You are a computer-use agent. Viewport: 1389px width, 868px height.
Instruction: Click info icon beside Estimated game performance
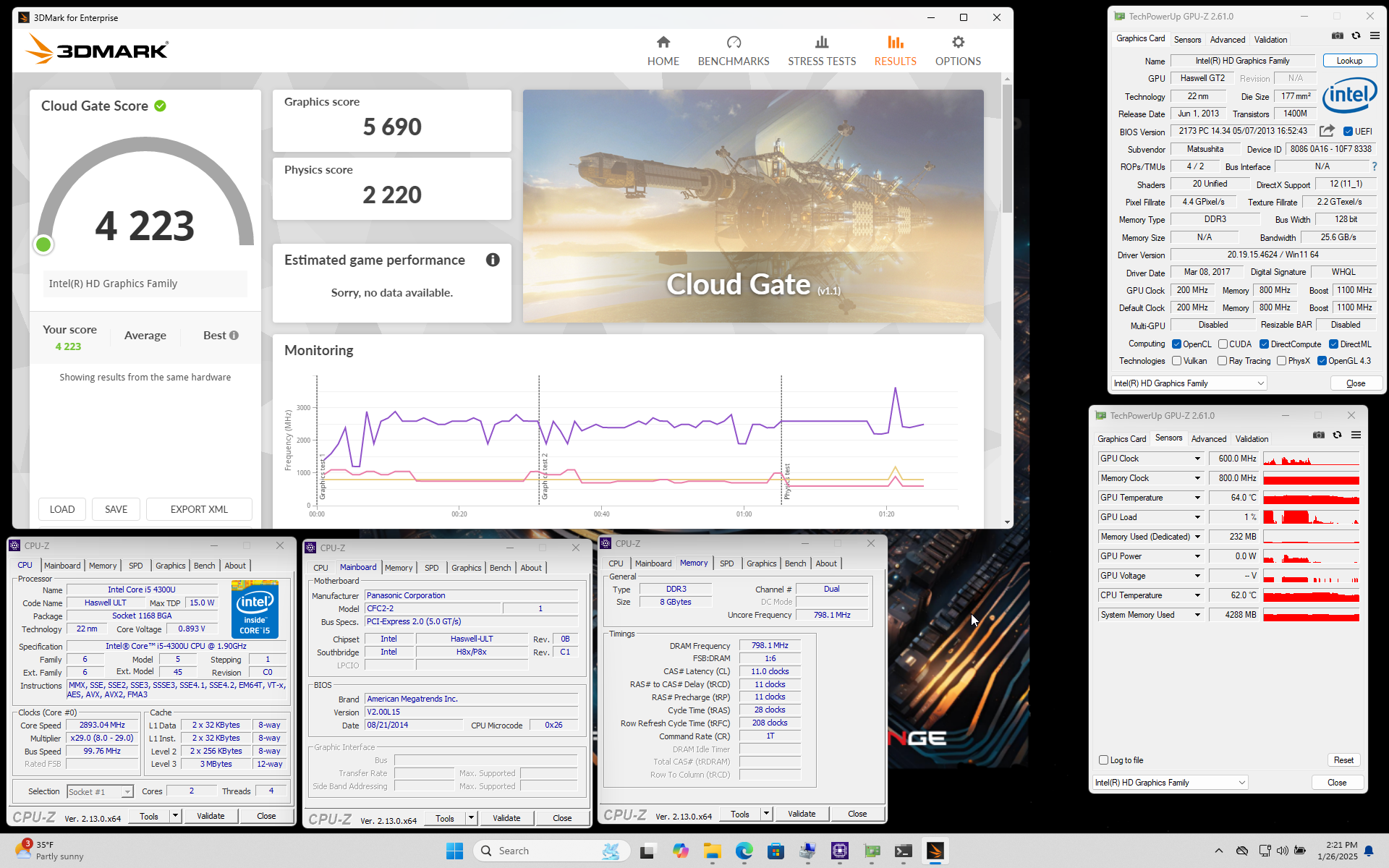coord(493,260)
